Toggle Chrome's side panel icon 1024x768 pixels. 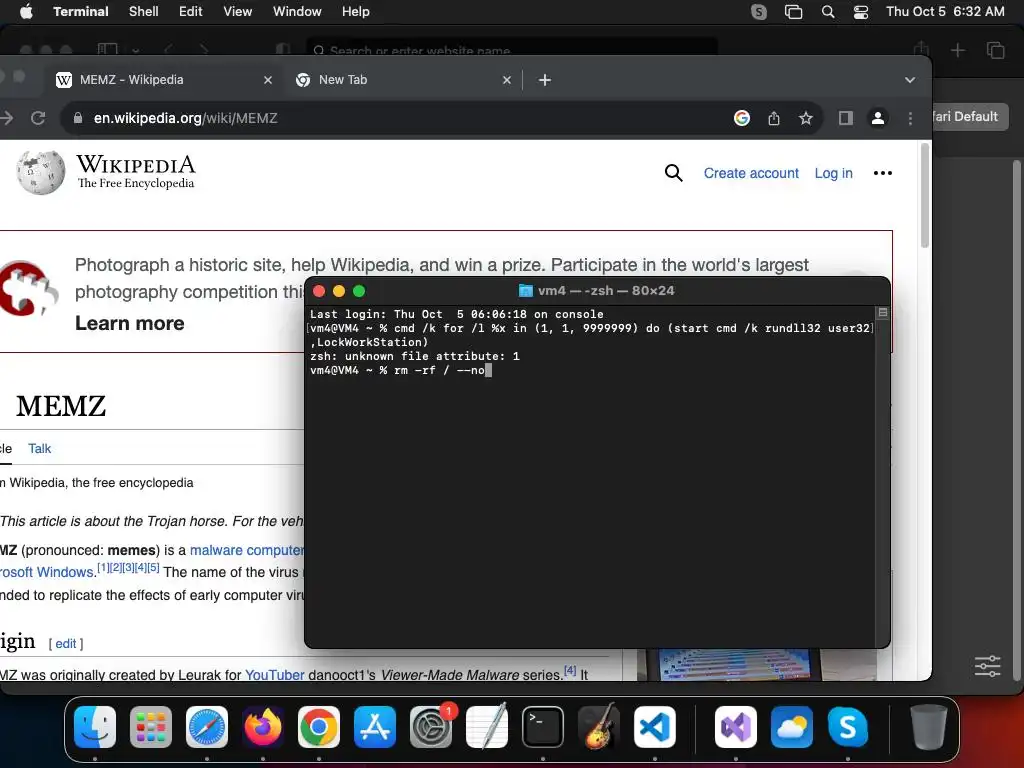(846, 118)
